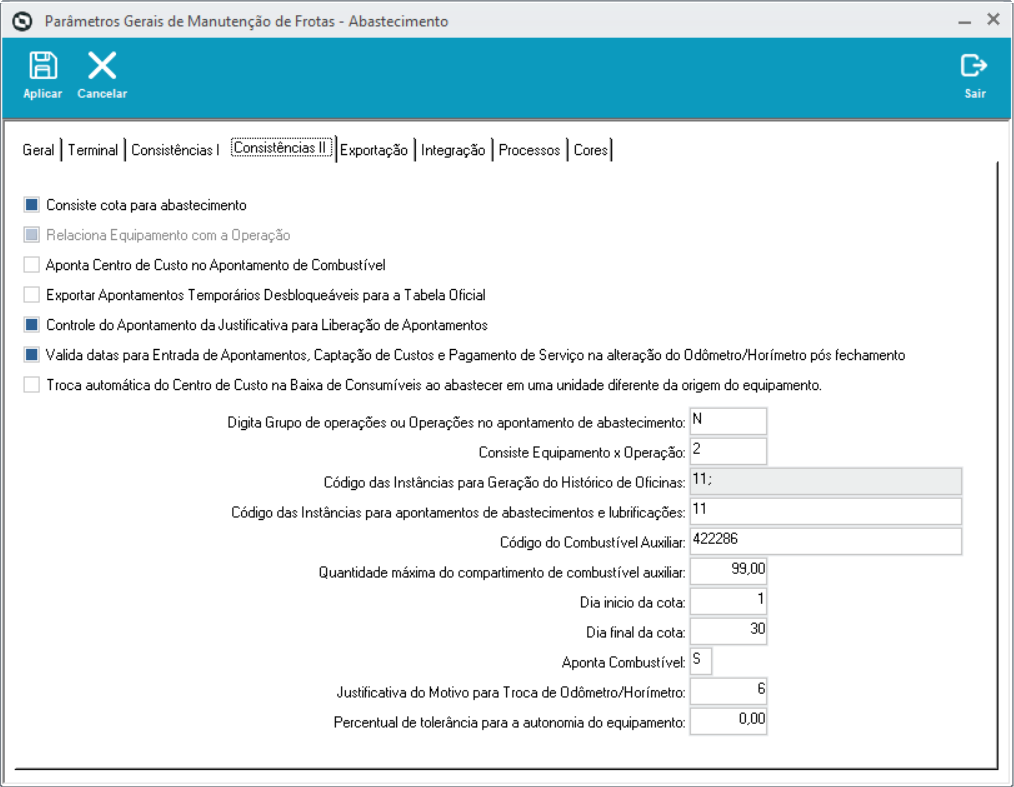Enable Aponta Centro de Custo checkbox
The width and height of the screenshot is (1014, 787).
31,264
